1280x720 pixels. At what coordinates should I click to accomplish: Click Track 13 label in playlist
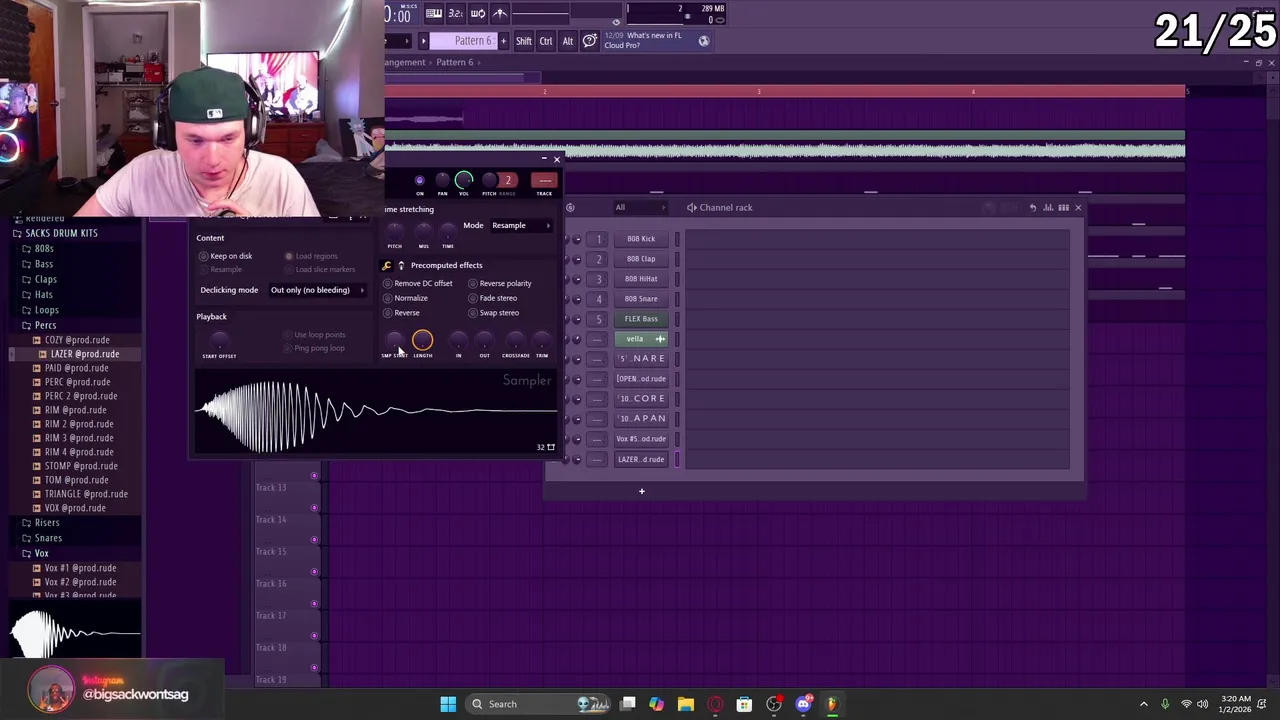[x=270, y=487]
